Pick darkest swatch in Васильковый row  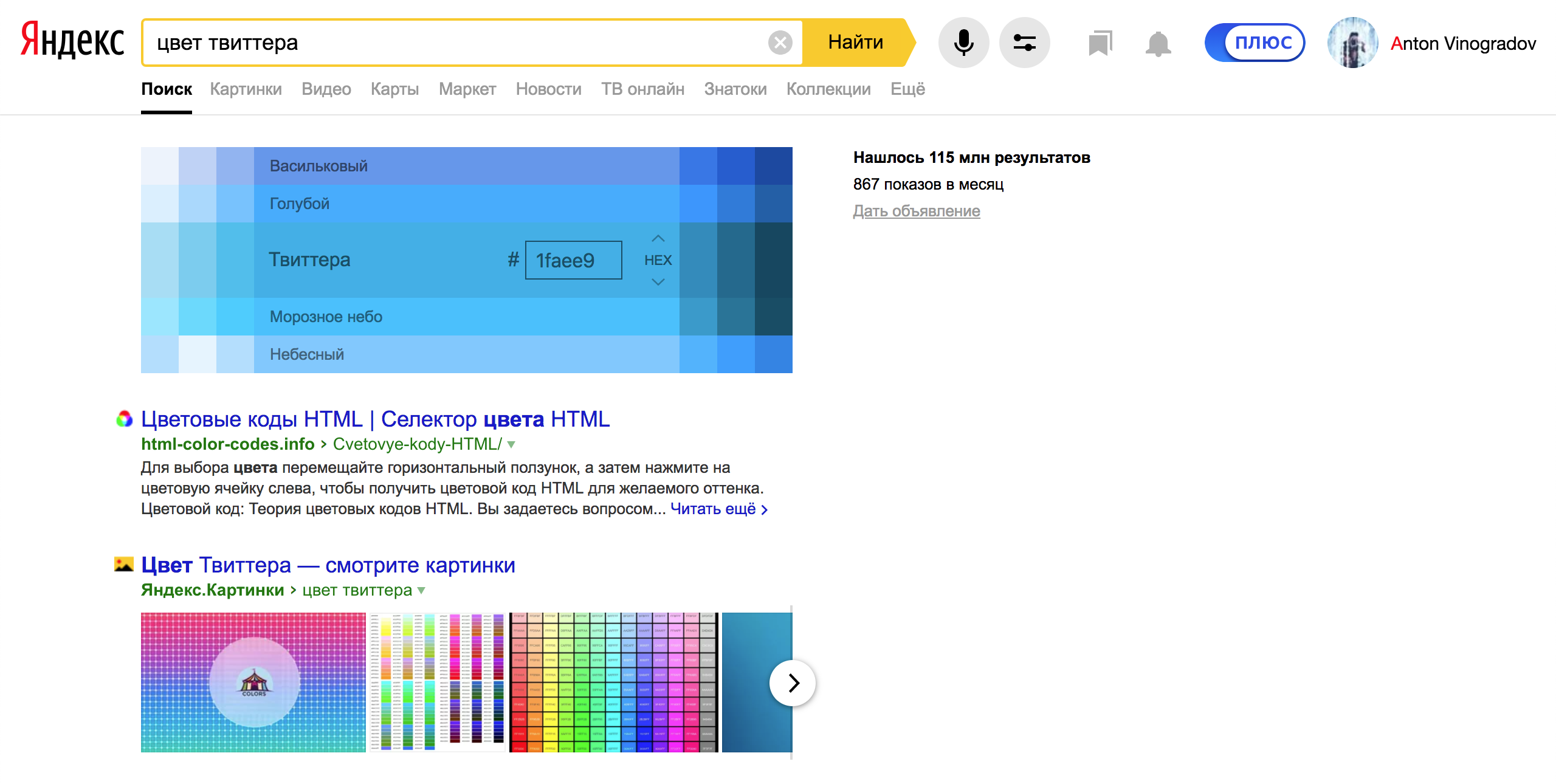(774, 166)
